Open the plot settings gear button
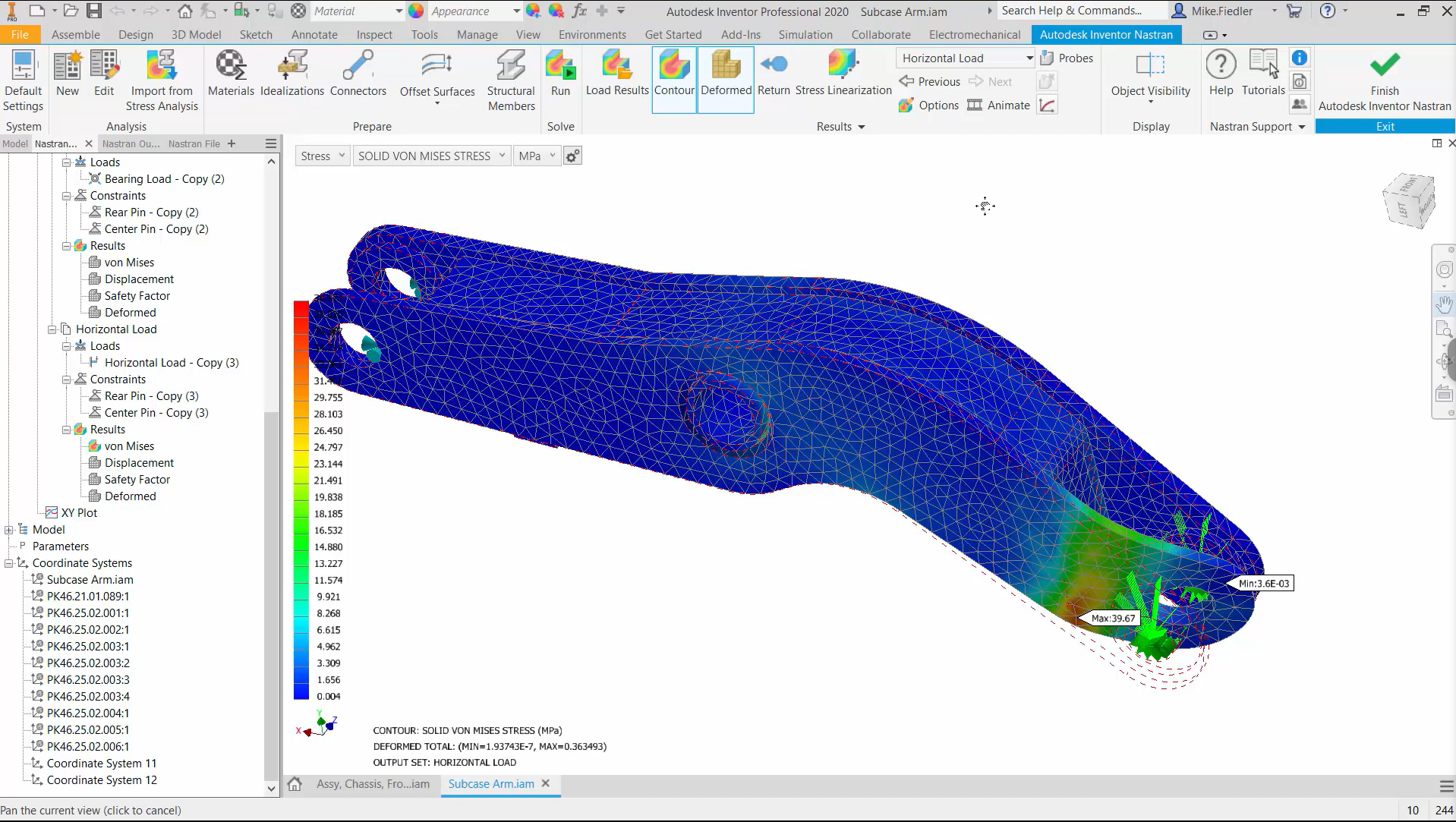Viewport: 1456px width, 822px height. 573,156
